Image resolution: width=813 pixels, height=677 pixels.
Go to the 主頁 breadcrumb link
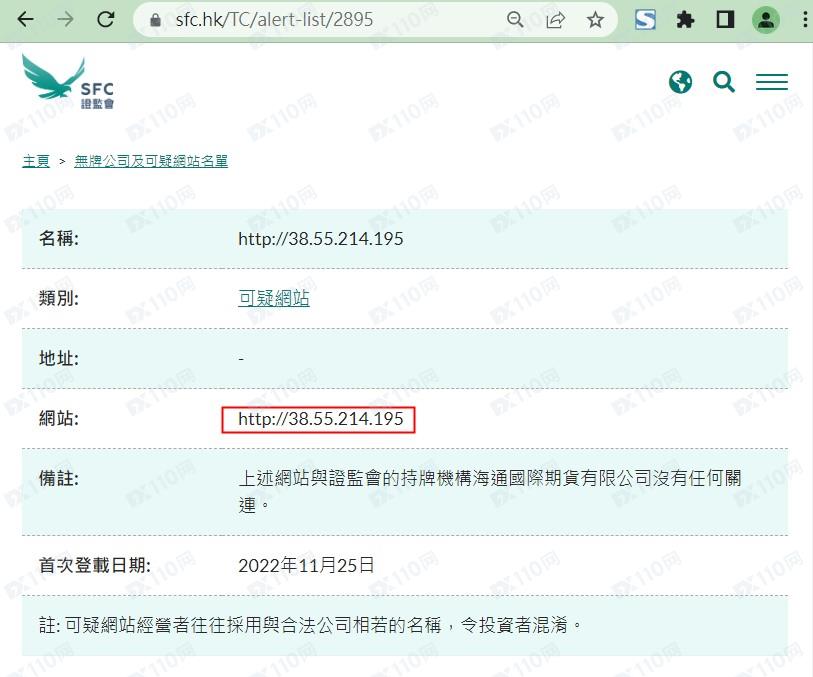(36, 161)
